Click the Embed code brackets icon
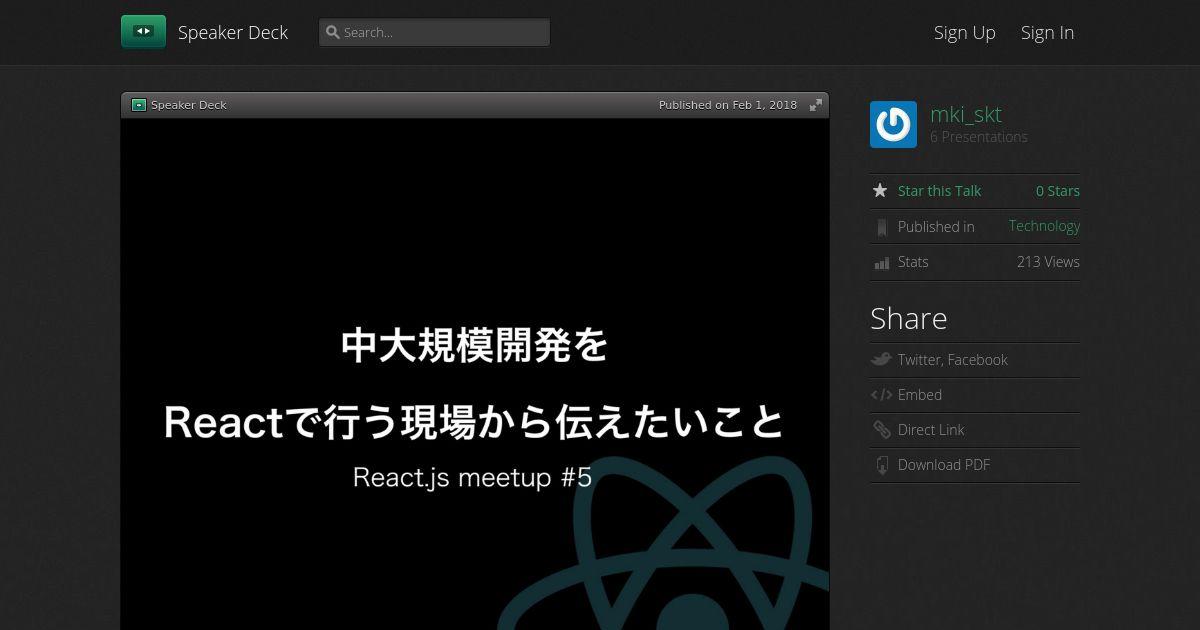1200x630 pixels. (x=881, y=395)
